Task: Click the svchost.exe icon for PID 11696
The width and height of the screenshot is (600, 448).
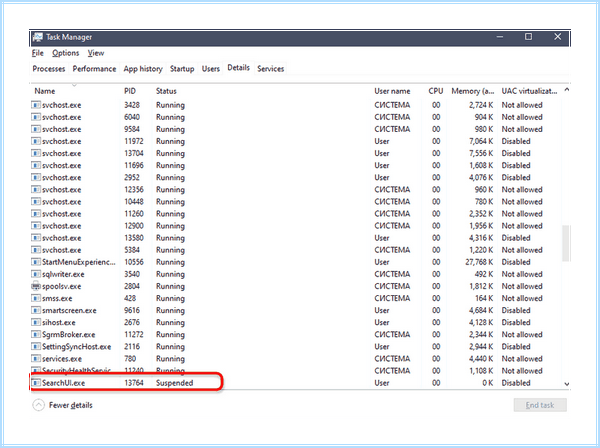Action: [36, 165]
